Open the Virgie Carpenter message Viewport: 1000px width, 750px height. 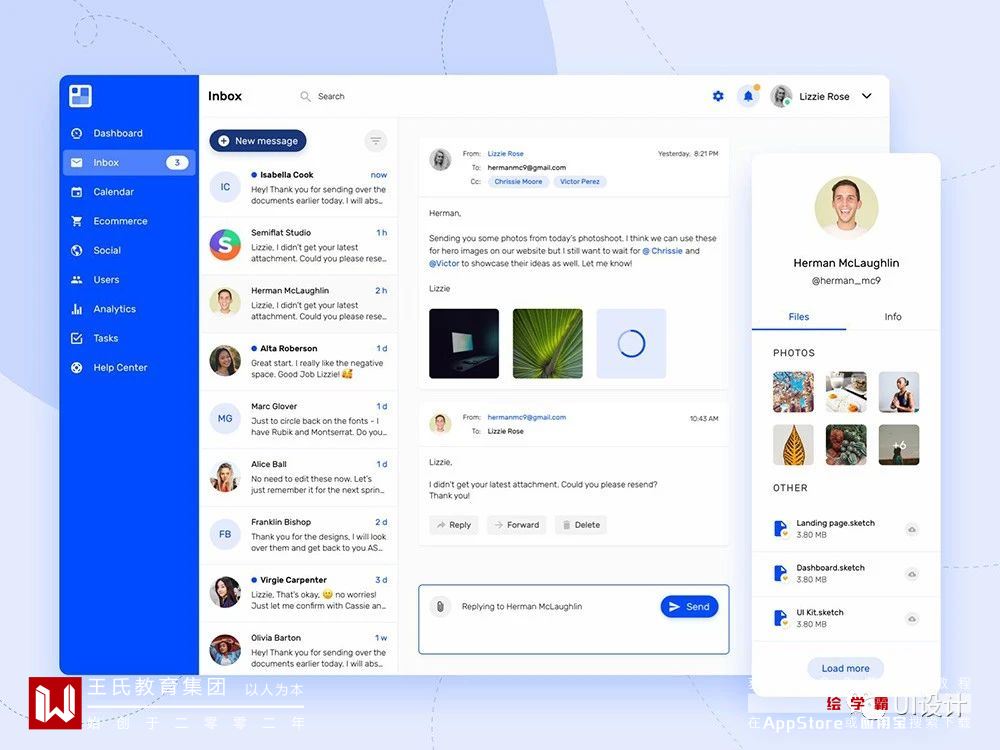(x=298, y=593)
